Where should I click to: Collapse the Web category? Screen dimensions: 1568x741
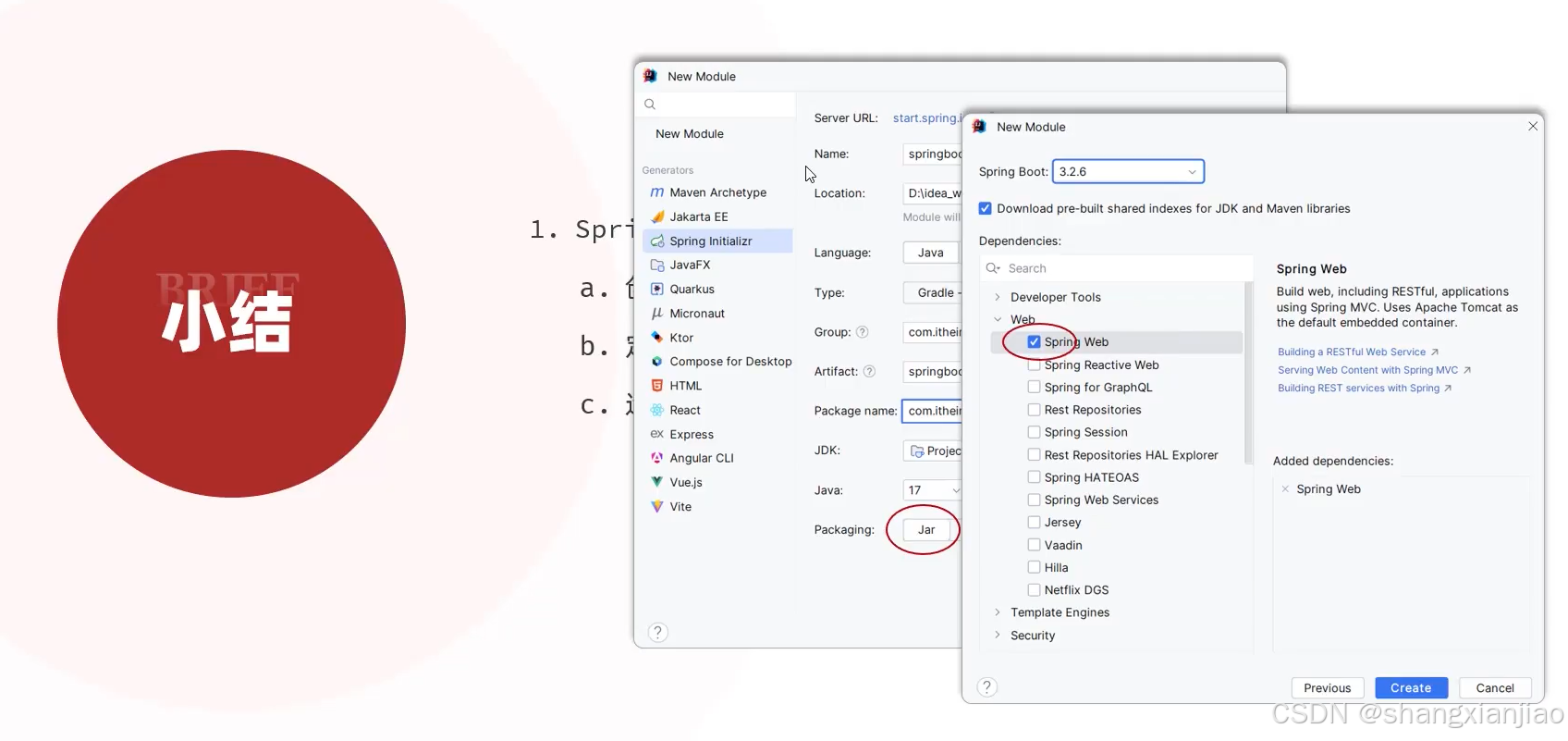coord(998,320)
